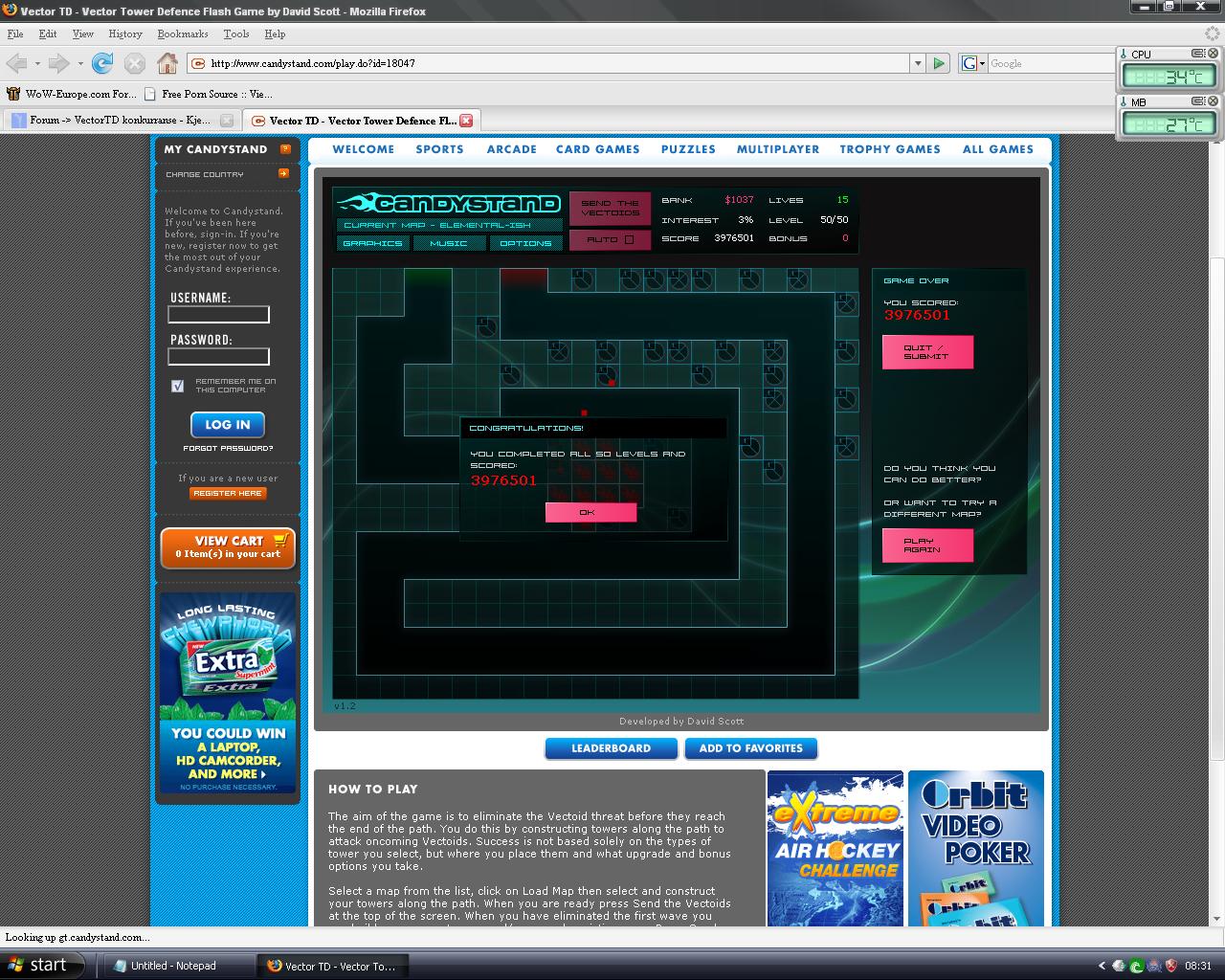Open the CARD GAMES category

pos(598,149)
